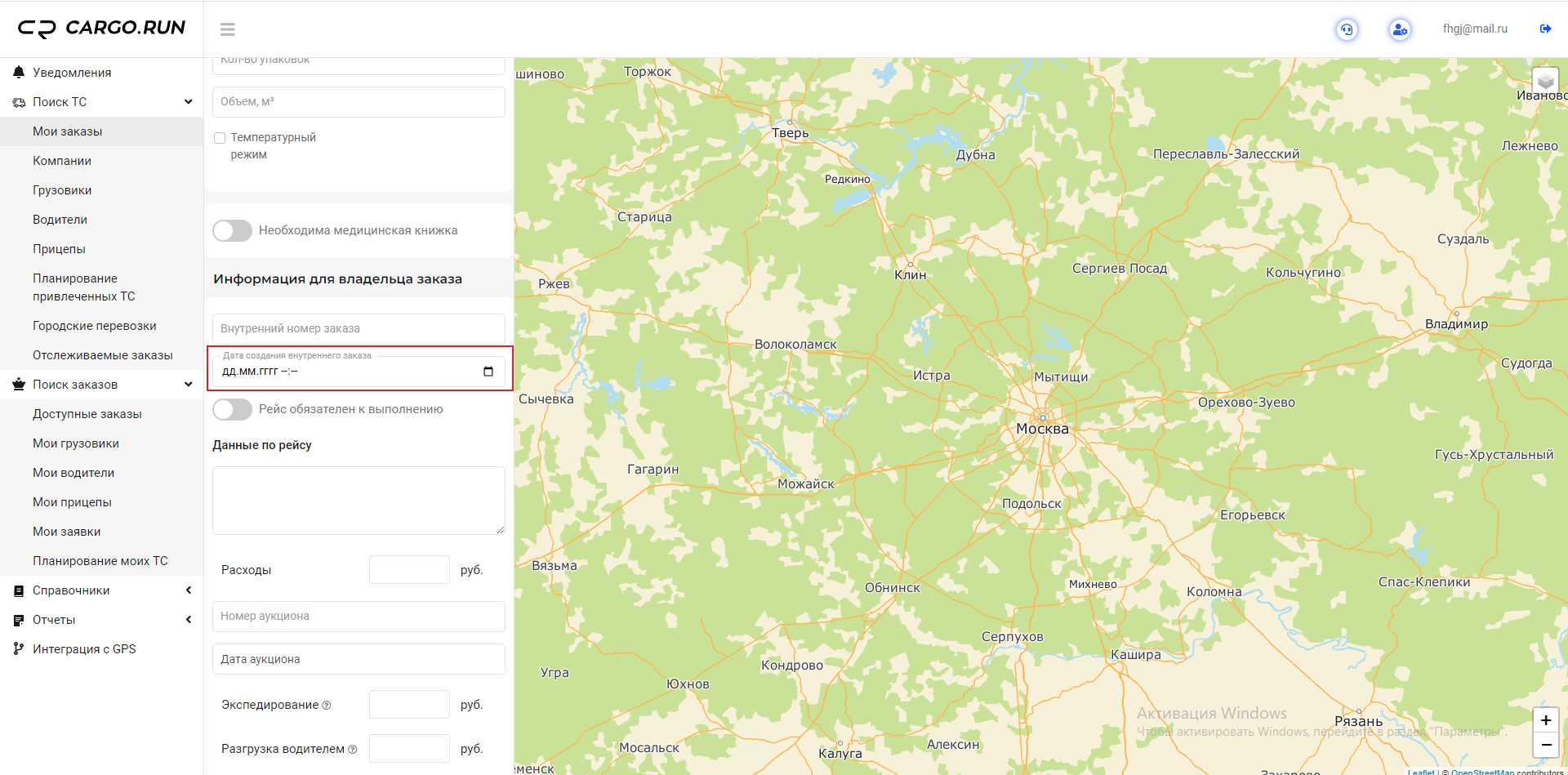The width and height of the screenshot is (1568, 775).
Task: Open the support headset icon
Action: (1347, 29)
